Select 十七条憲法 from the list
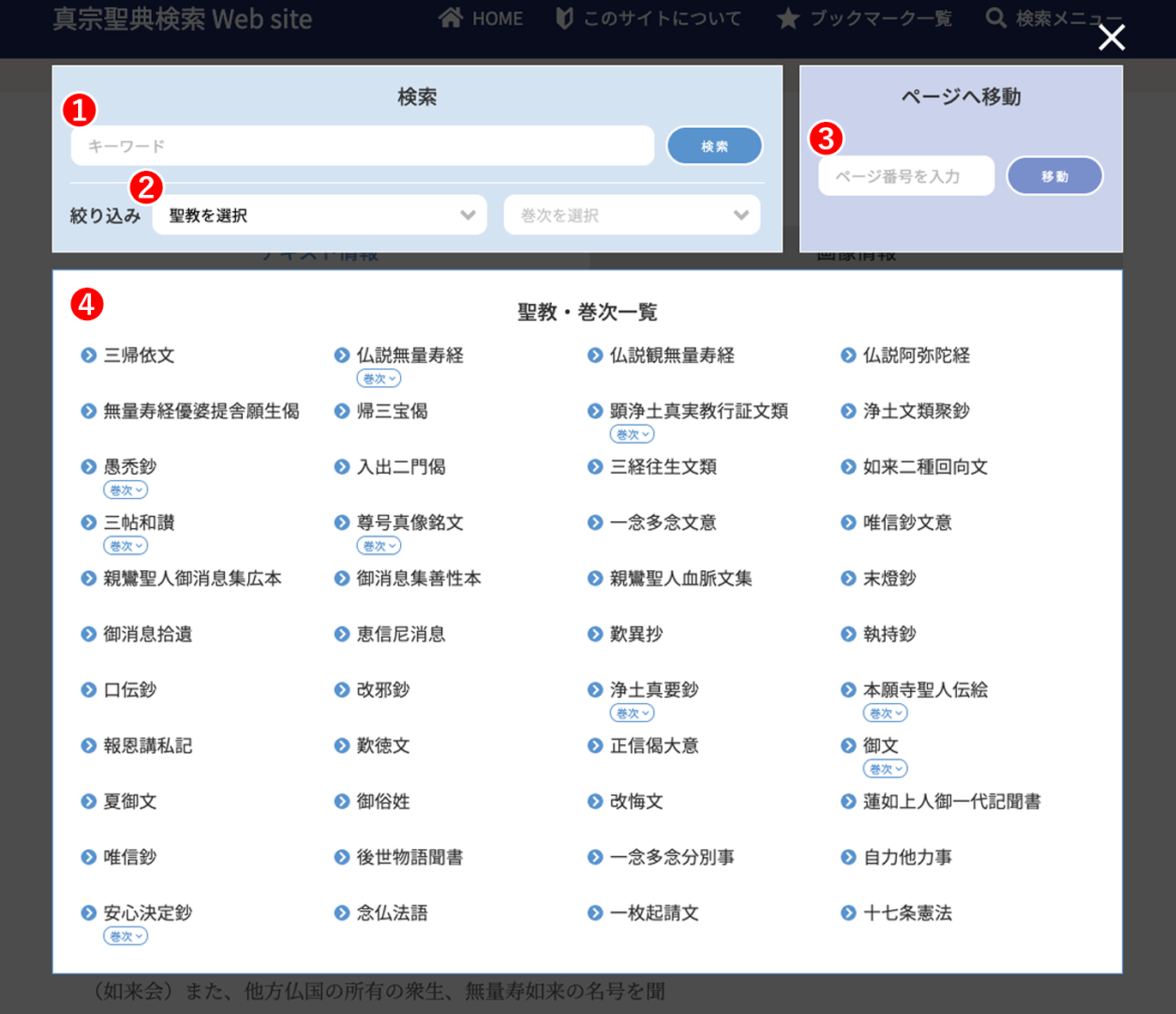 point(907,914)
